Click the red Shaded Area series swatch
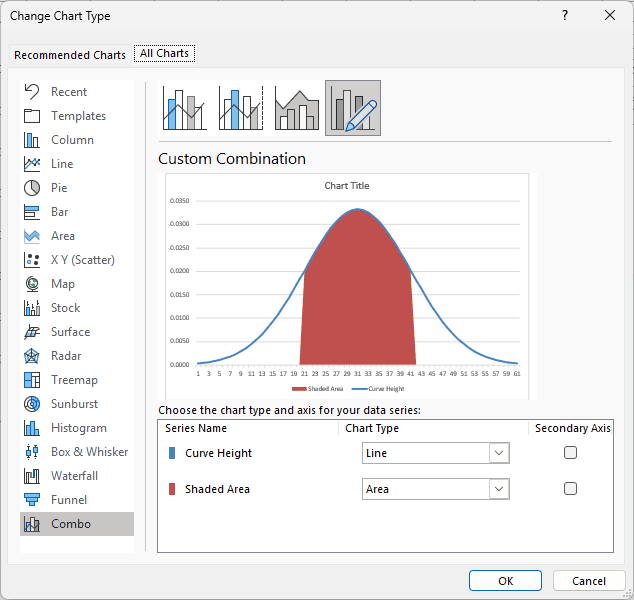The width and height of the screenshot is (634, 600). tap(172, 489)
